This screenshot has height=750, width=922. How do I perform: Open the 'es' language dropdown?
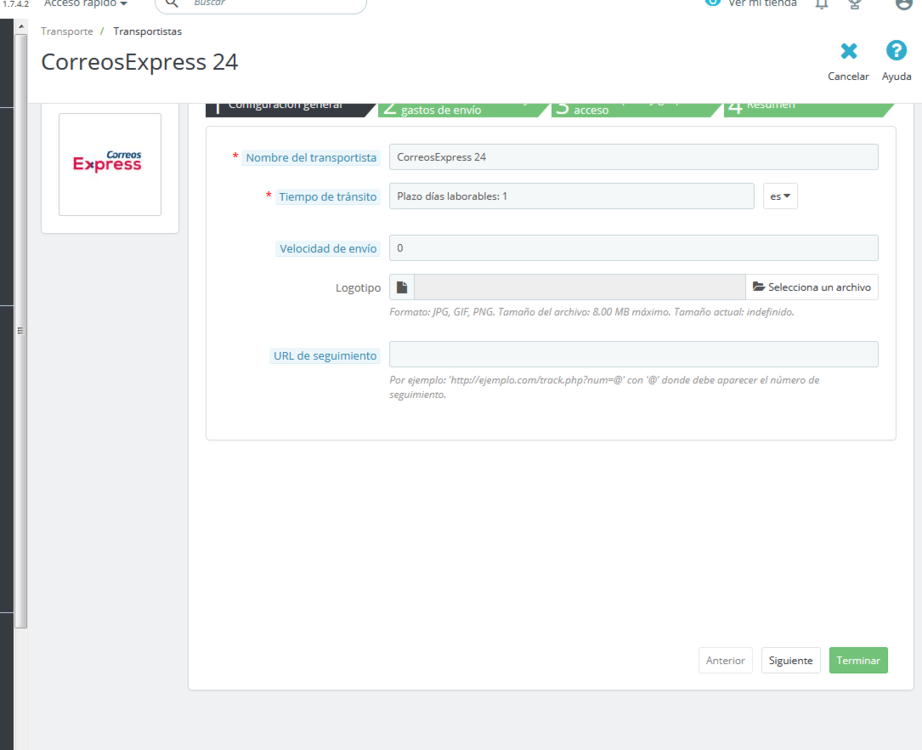[x=780, y=196]
